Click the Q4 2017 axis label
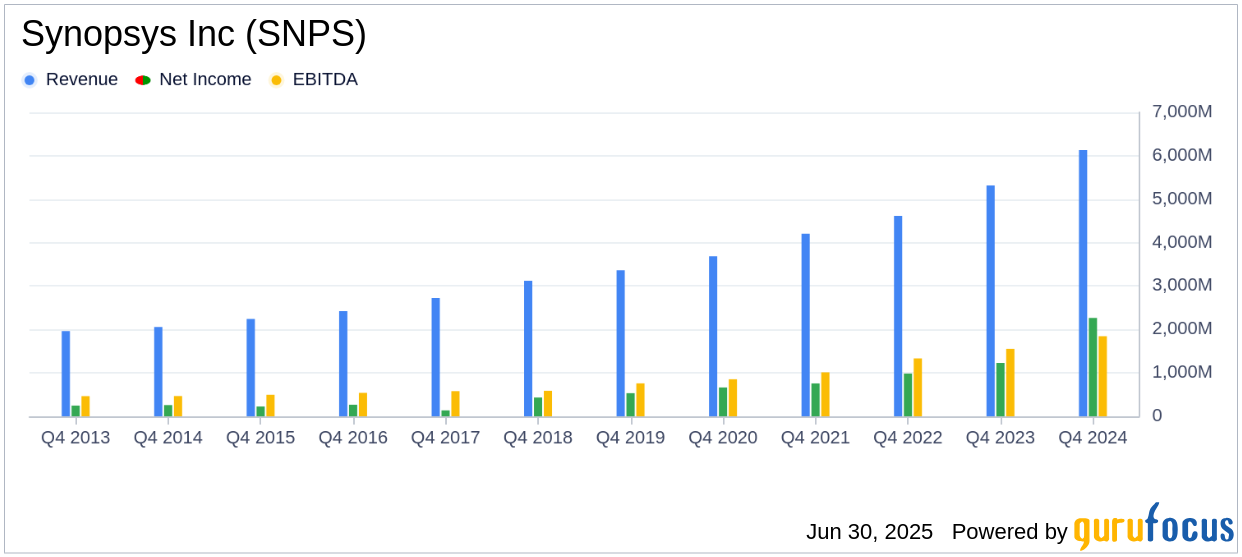This screenshot has height=557, width=1242. 446,438
